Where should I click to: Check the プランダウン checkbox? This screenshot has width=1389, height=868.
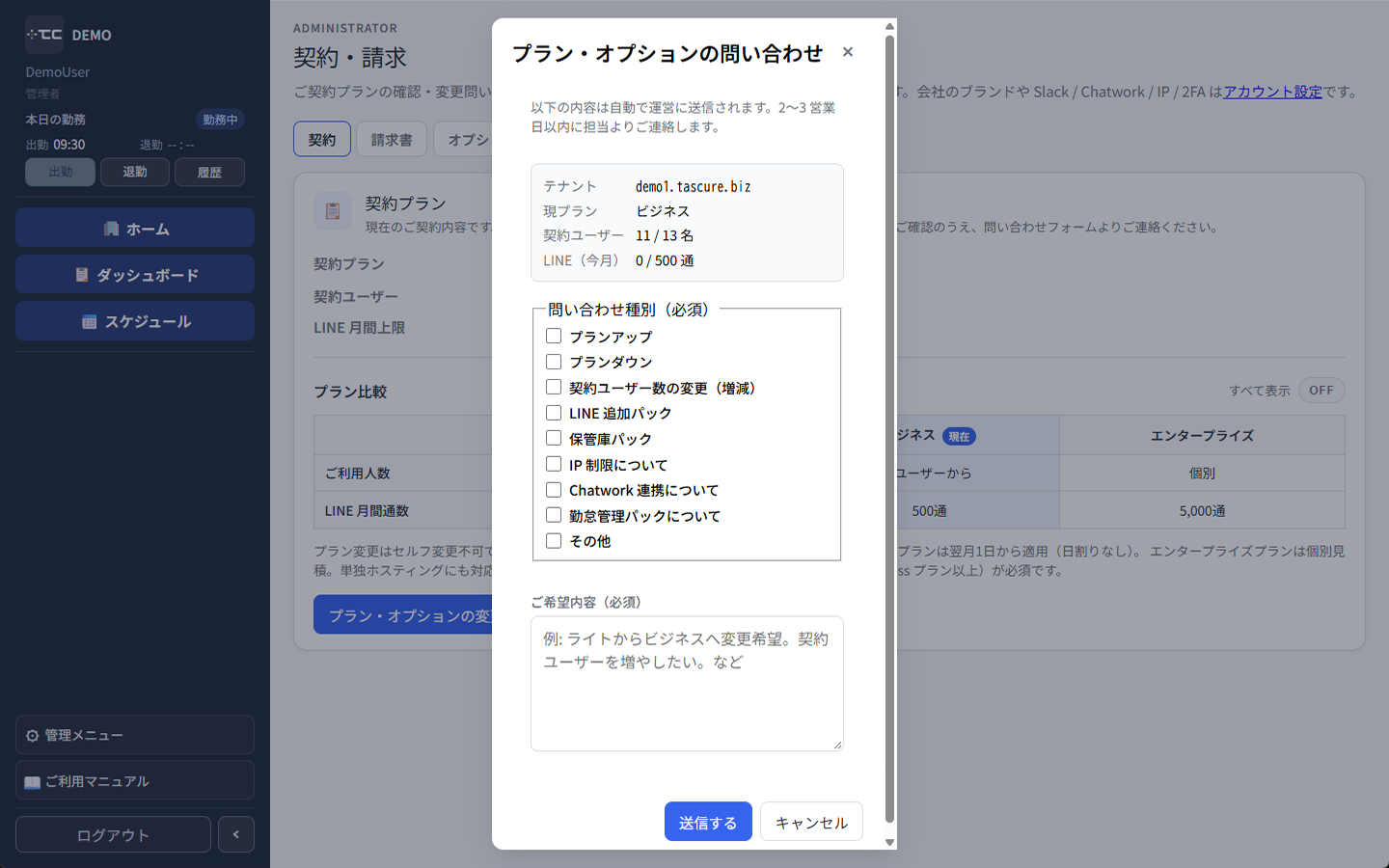(x=554, y=362)
